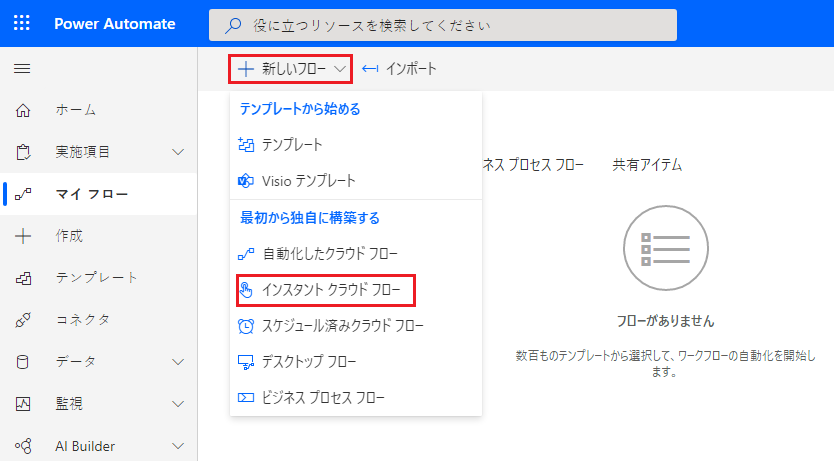Click the 新しいフロー button label
834x461 pixels.
(x=294, y=69)
